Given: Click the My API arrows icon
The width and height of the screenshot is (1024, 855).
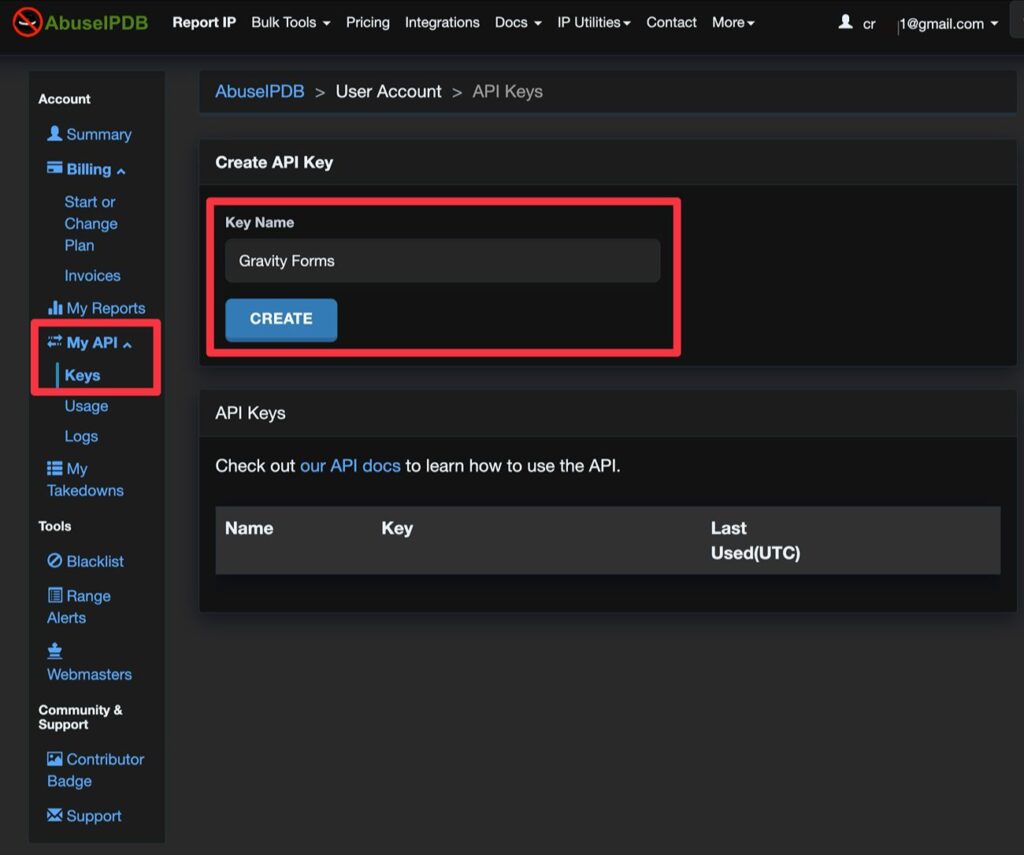Looking at the screenshot, I should (55, 341).
